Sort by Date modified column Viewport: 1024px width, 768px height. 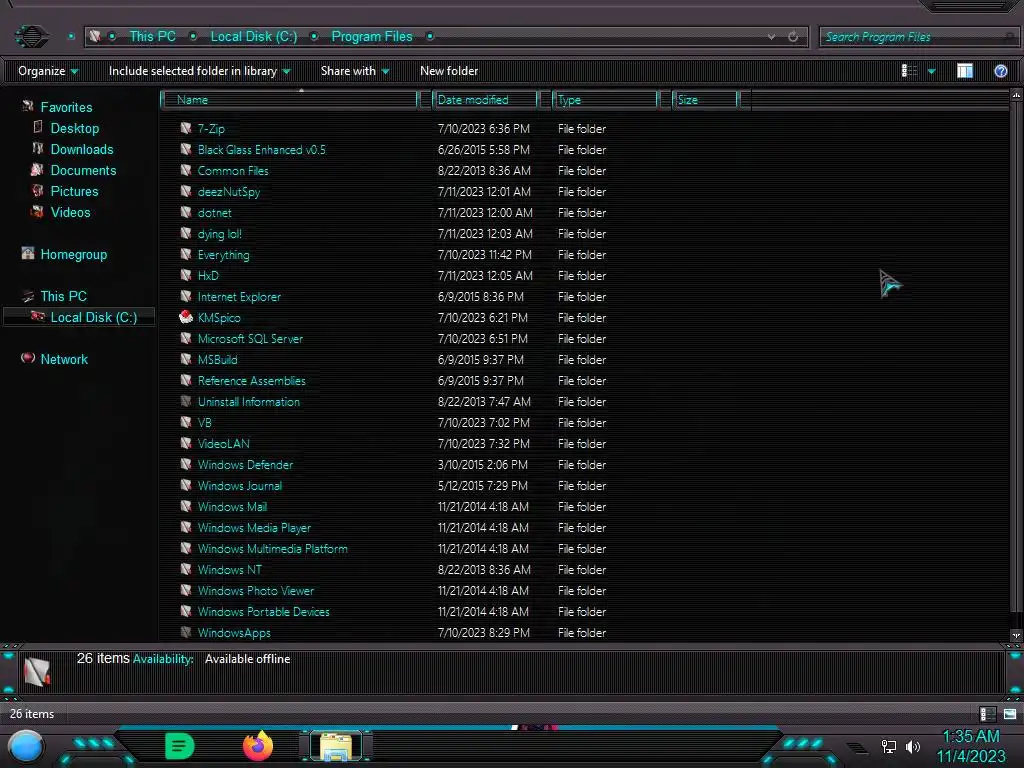[x=485, y=99]
